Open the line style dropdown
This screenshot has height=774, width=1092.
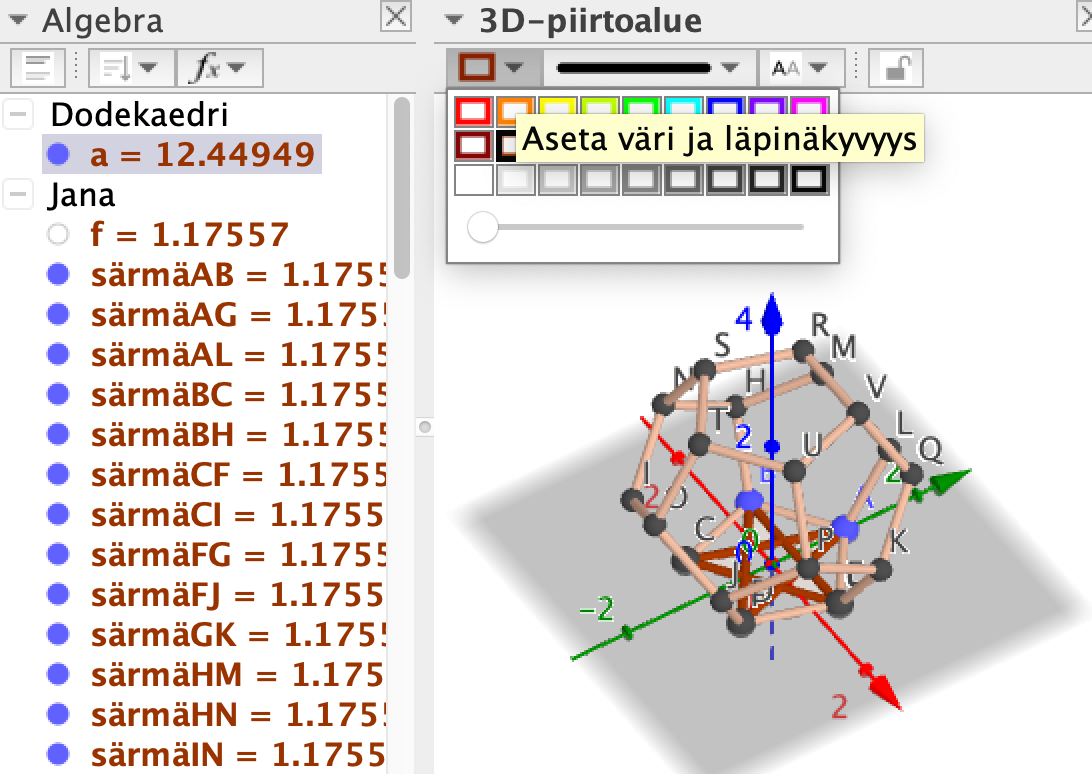[x=648, y=68]
